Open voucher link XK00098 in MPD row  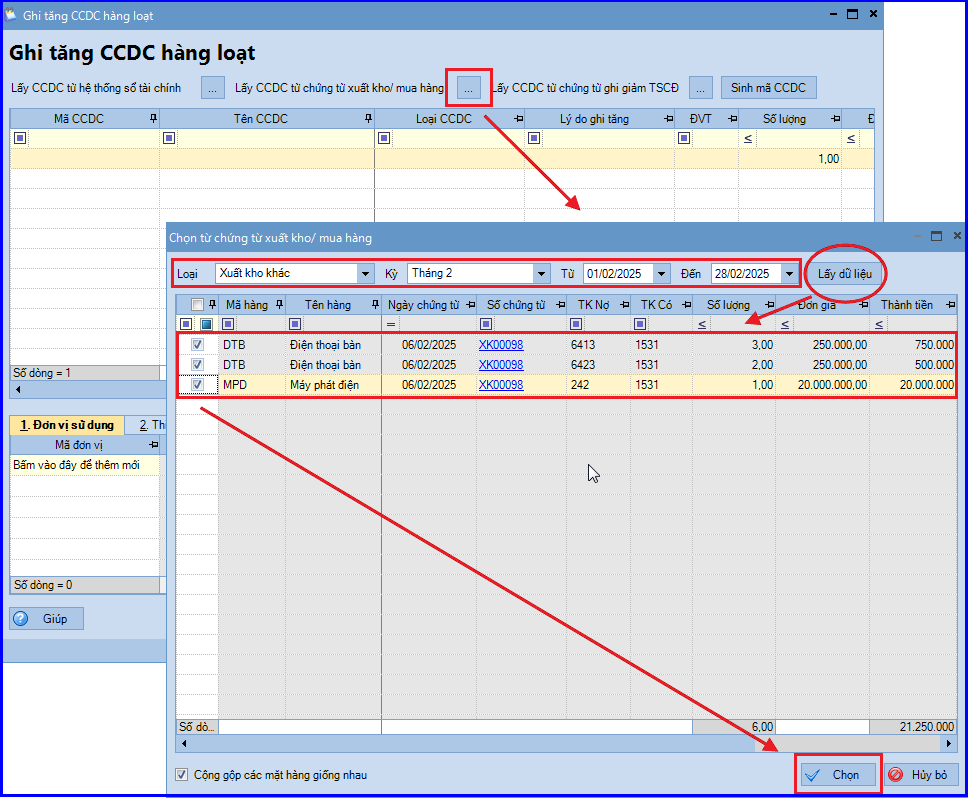coord(501,384)
